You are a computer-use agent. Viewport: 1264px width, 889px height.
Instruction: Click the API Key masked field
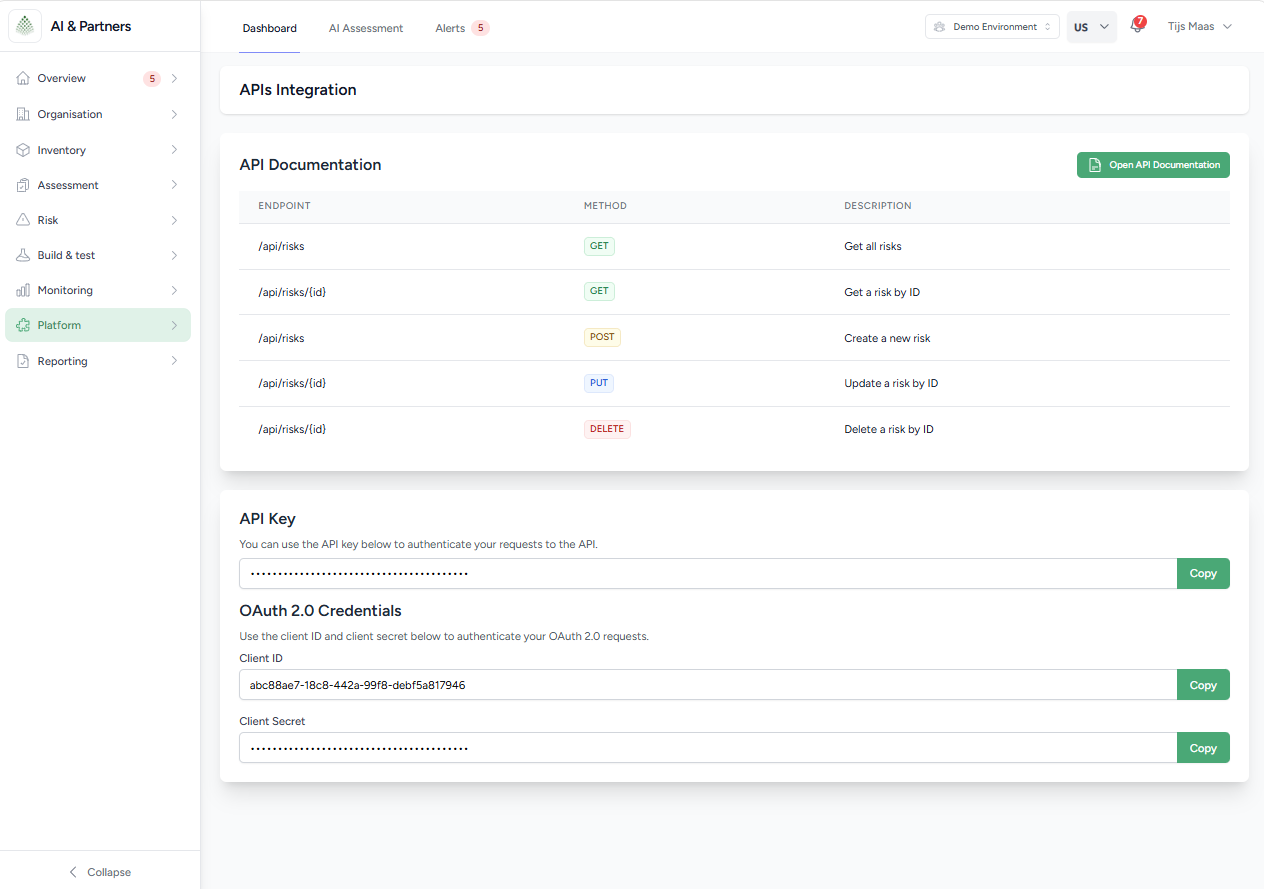[708, 573]
